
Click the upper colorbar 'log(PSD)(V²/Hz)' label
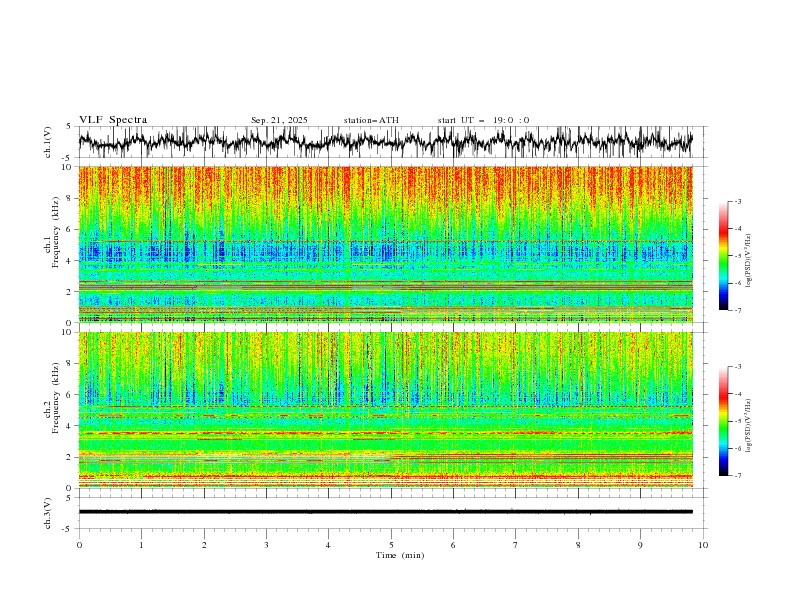[x=749, y=261]
